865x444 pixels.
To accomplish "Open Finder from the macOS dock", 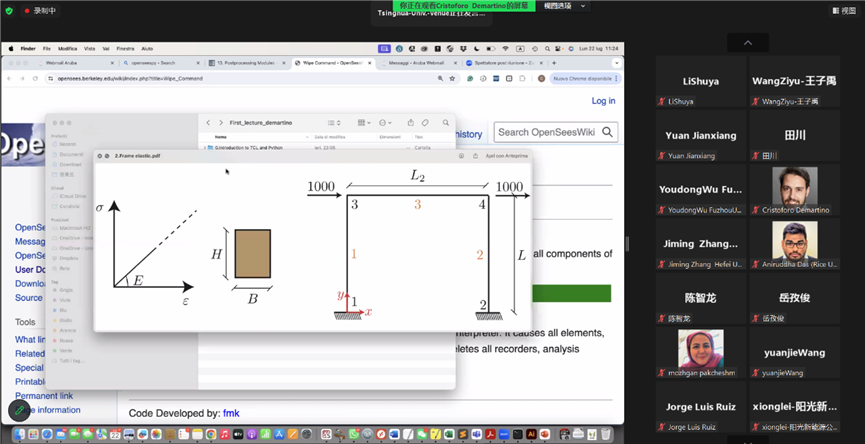I will pyautogui.click(x=21, y=435).
